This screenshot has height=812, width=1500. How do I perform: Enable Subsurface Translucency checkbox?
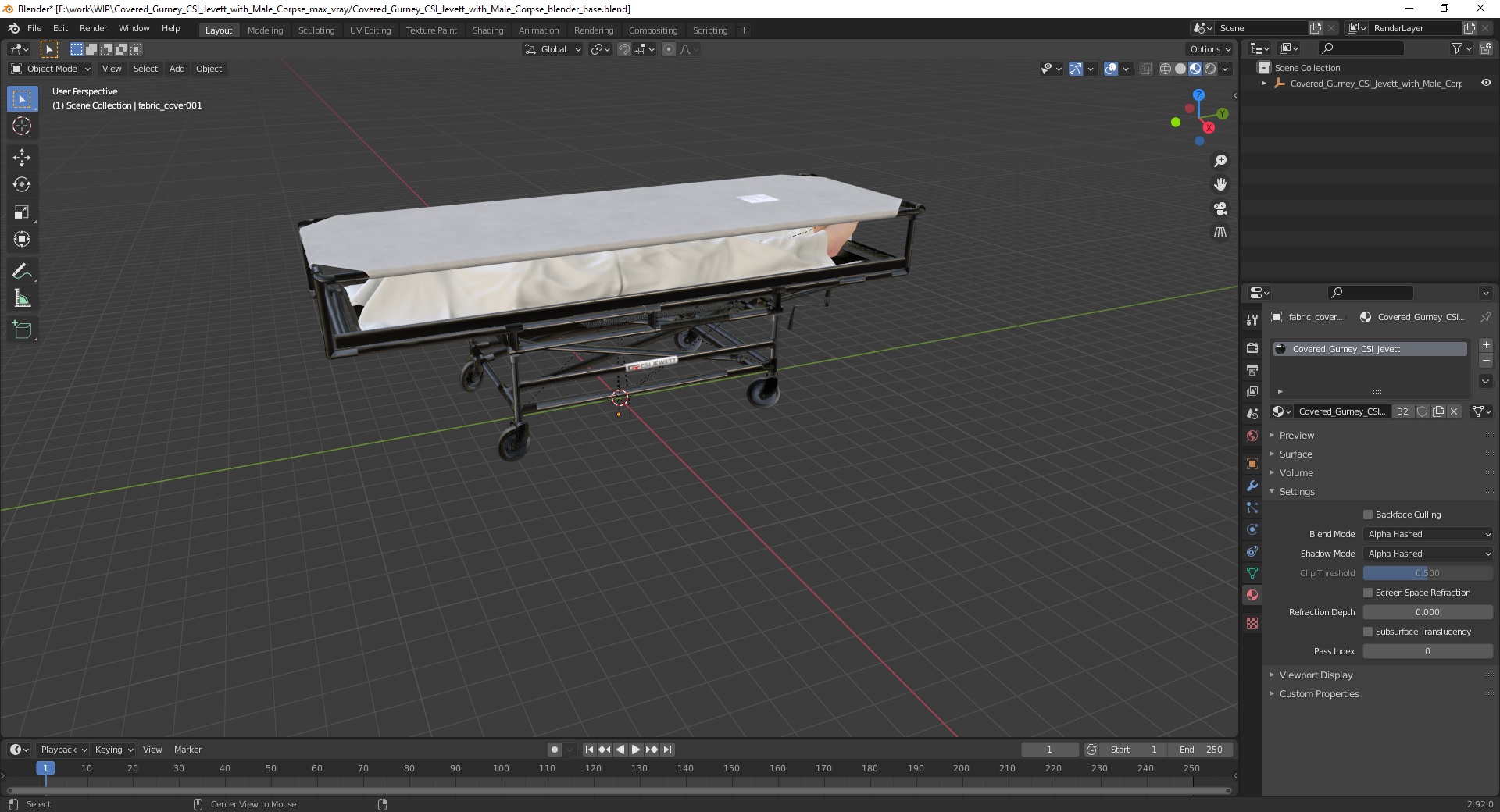coord(1368,632)
